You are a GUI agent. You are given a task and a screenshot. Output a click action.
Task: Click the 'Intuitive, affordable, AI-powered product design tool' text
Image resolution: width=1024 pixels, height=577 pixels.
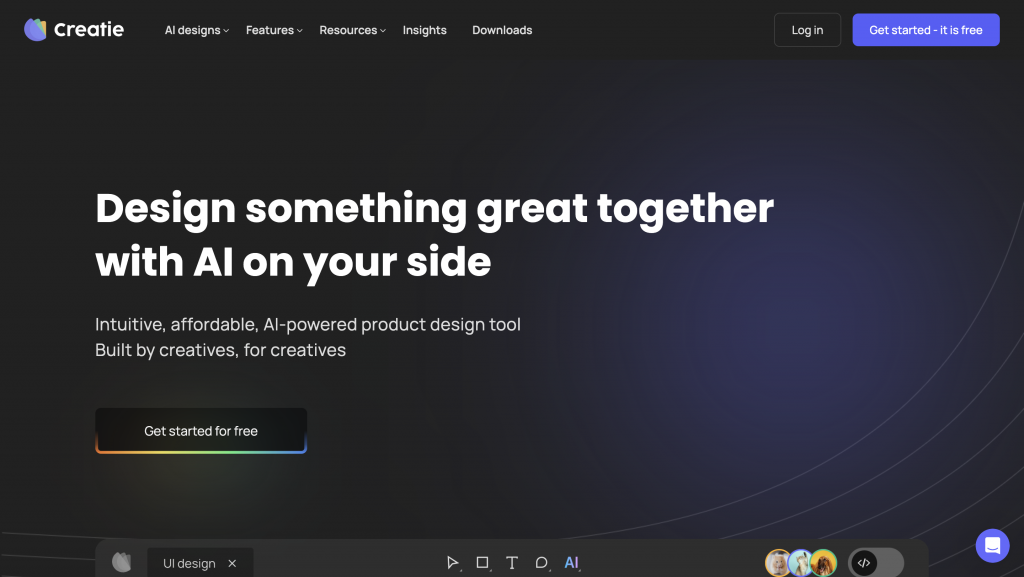click(x=308, y=324)
